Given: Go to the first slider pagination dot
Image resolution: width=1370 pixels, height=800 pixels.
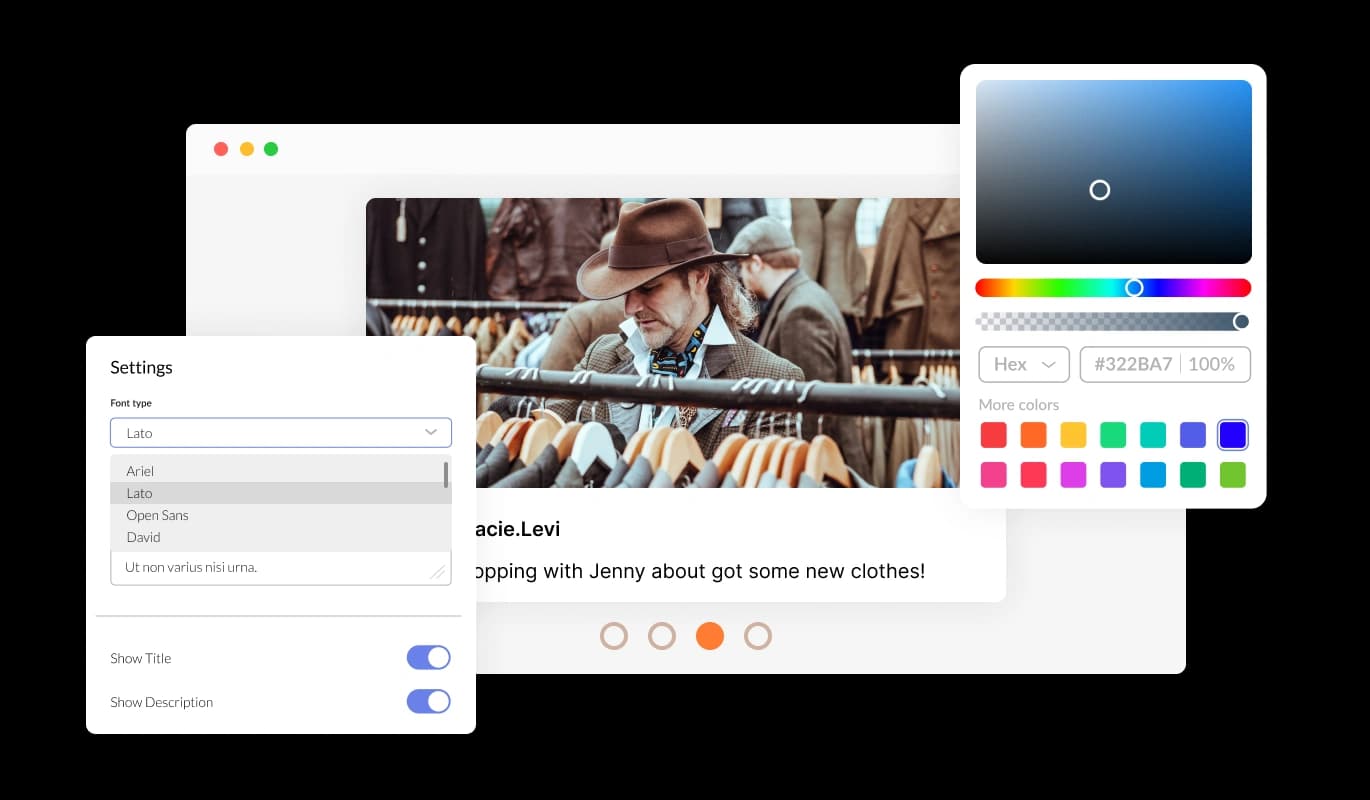Looking at the screenshot, I should 614,636.
